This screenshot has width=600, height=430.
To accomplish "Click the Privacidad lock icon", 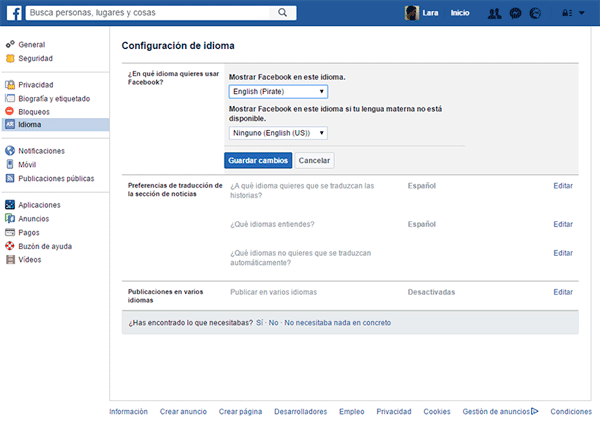I will [x=10, y=85].
